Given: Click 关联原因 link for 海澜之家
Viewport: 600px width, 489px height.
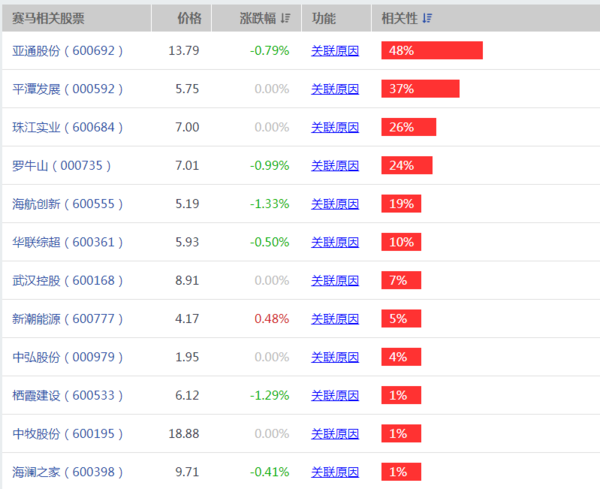Looking at the screenshot, I should [x=335, y=472].
